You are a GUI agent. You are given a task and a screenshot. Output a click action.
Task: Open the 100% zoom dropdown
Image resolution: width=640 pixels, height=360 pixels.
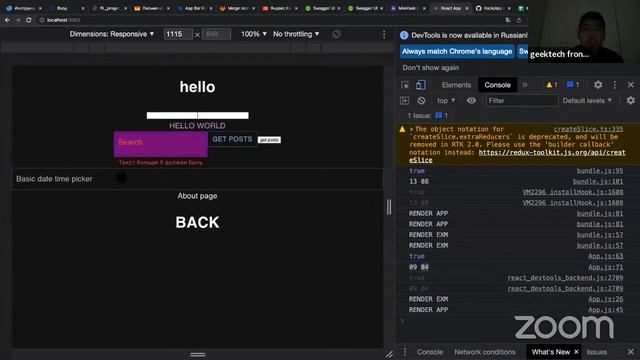253,34
